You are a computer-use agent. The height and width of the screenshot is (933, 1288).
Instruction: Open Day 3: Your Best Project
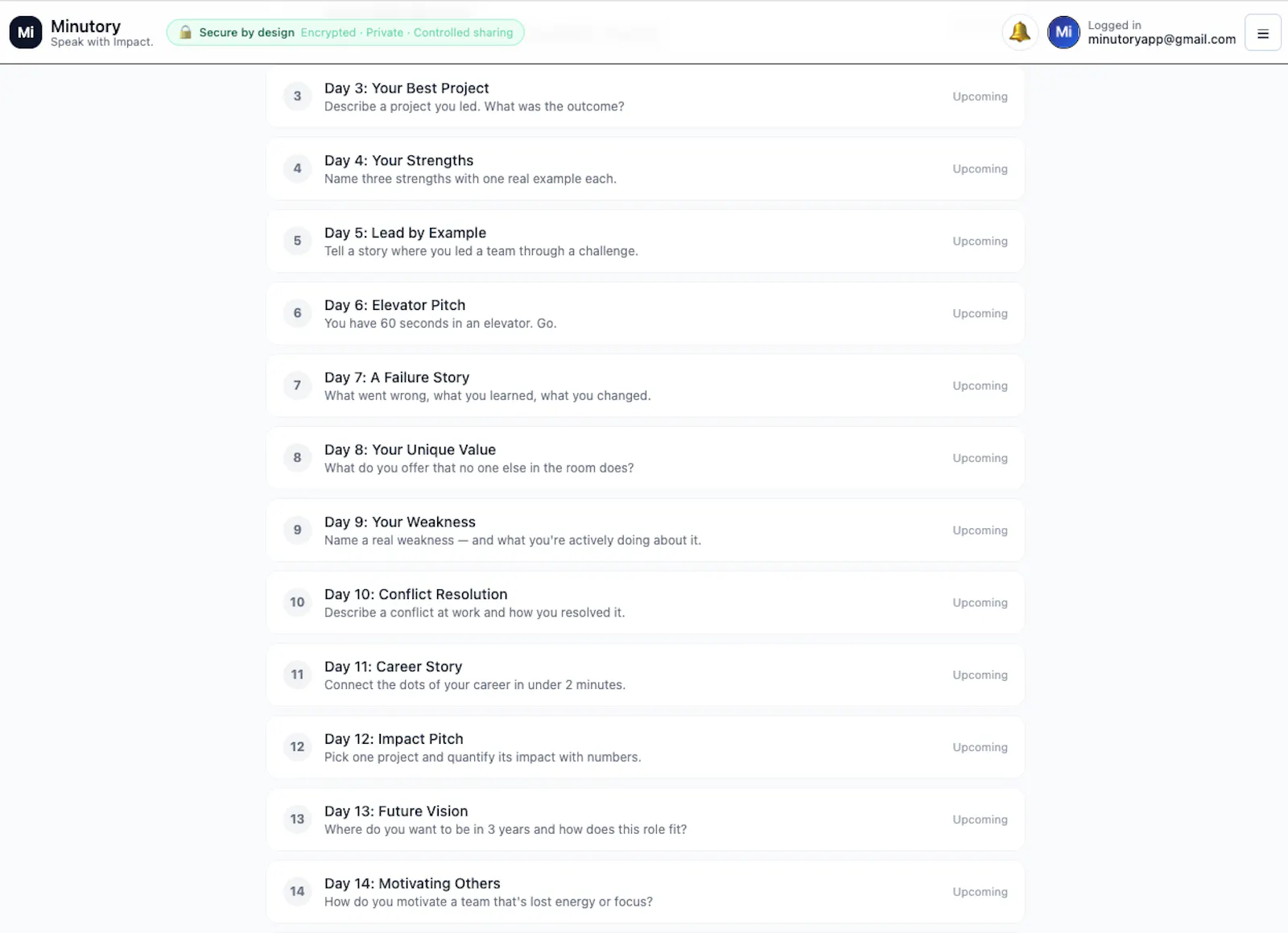coord(645,97)
